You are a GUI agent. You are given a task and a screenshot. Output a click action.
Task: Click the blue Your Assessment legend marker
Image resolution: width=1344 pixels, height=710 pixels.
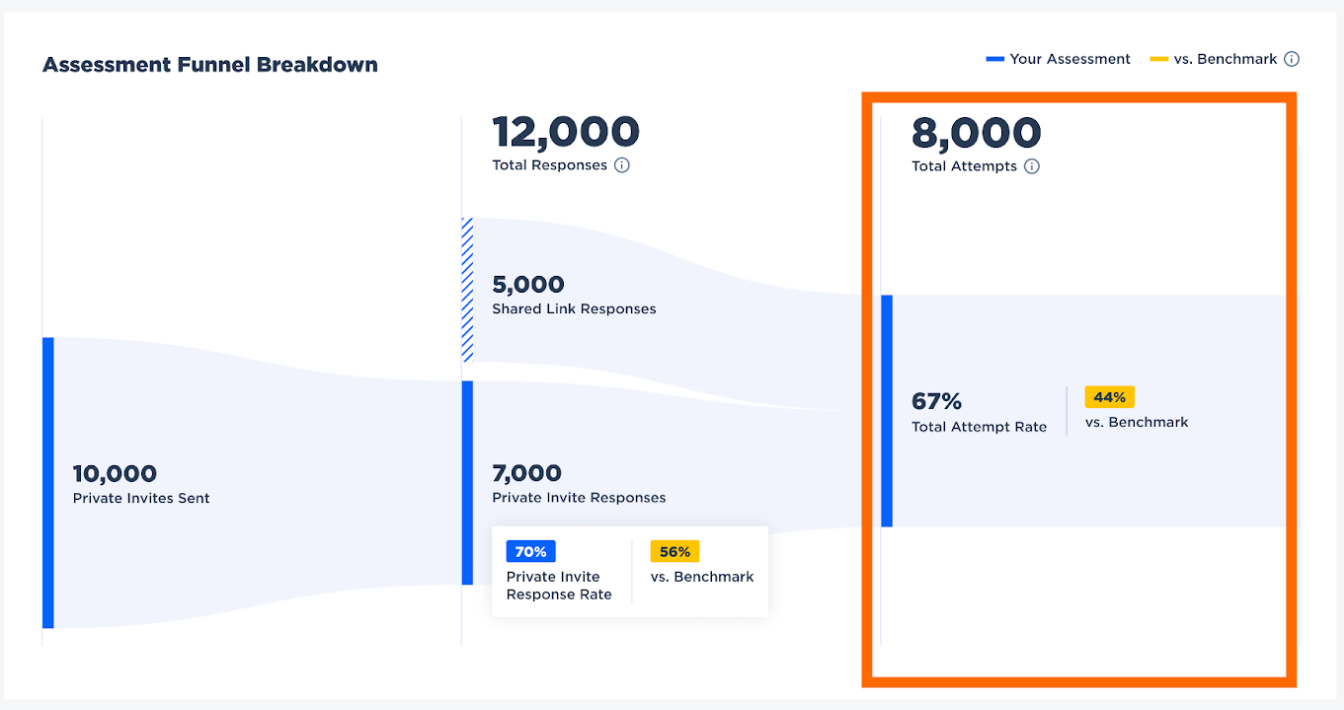(995, 59)
